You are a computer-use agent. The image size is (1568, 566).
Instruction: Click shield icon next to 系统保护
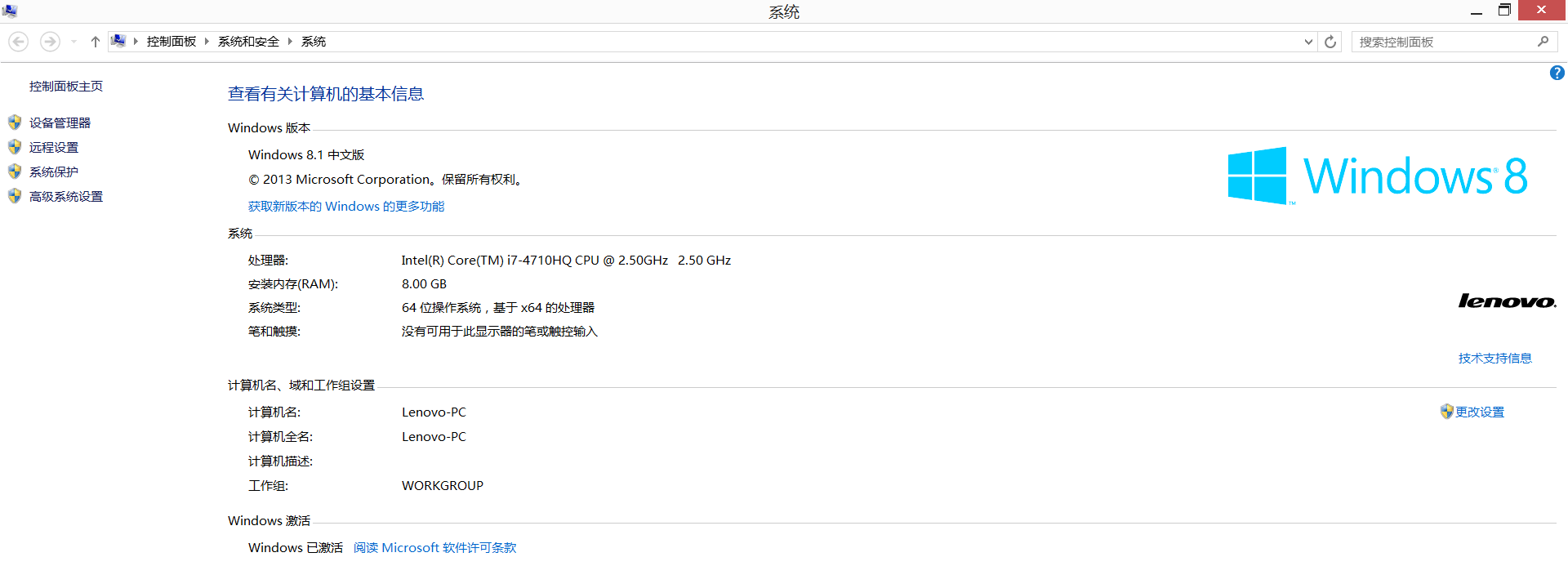click(x=15, y=172)
